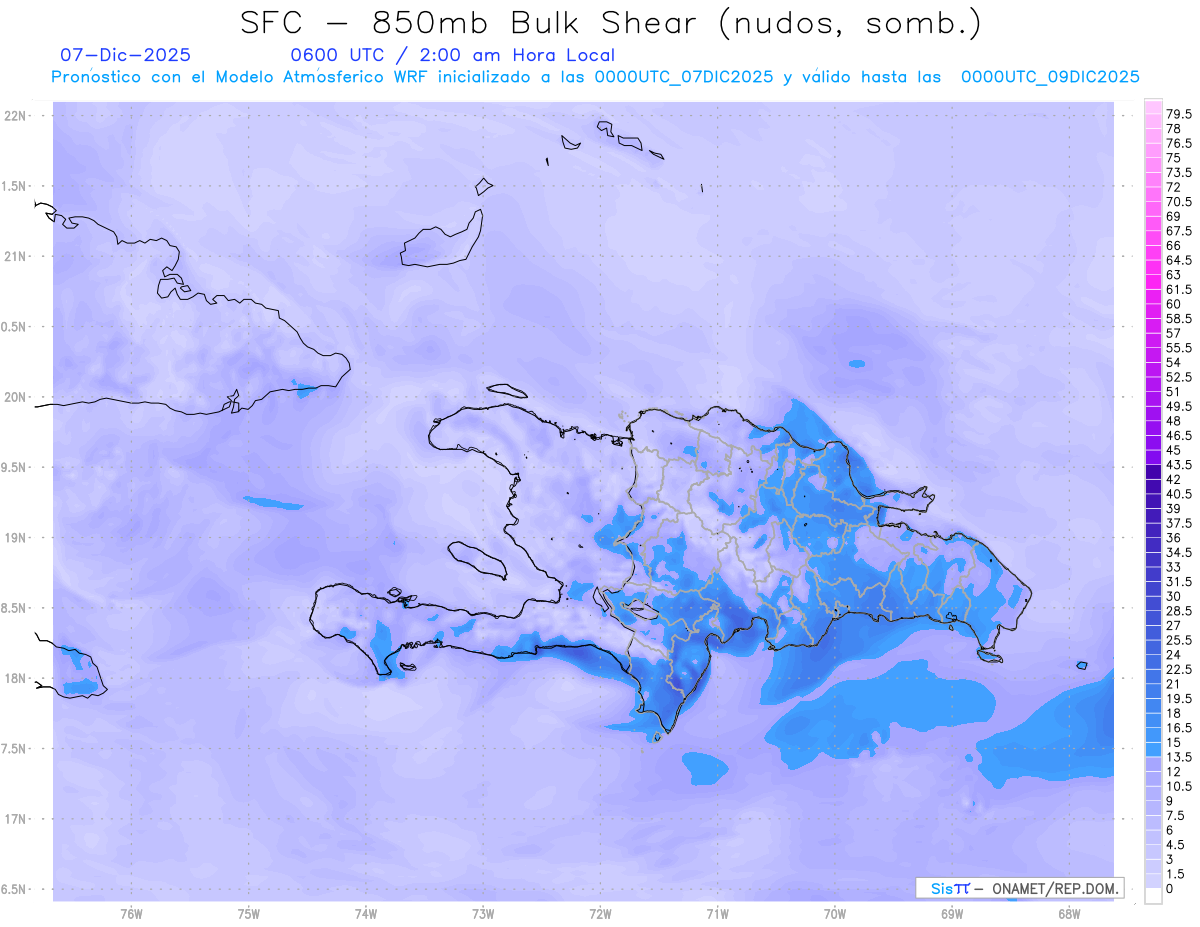Screen dimensions: 1200x927
Task: Click the 79.5 value atop the legend
Action: (1178, 115)
